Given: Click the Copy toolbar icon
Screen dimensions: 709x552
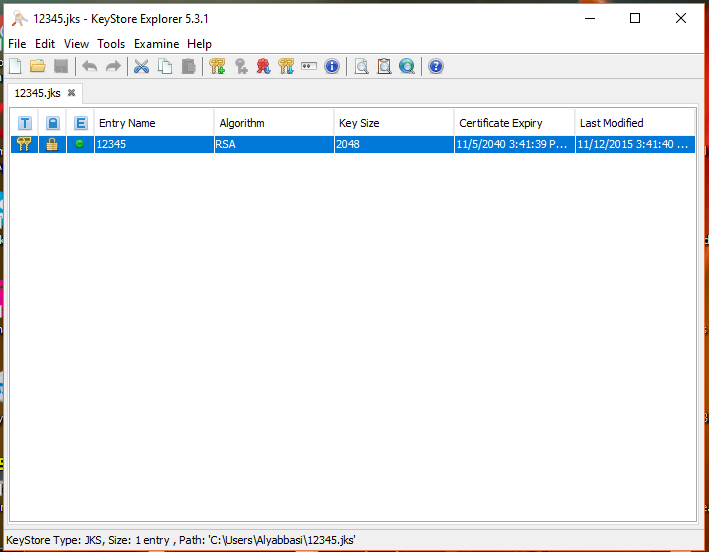Looking at the screenshot, I should (165, 66).
